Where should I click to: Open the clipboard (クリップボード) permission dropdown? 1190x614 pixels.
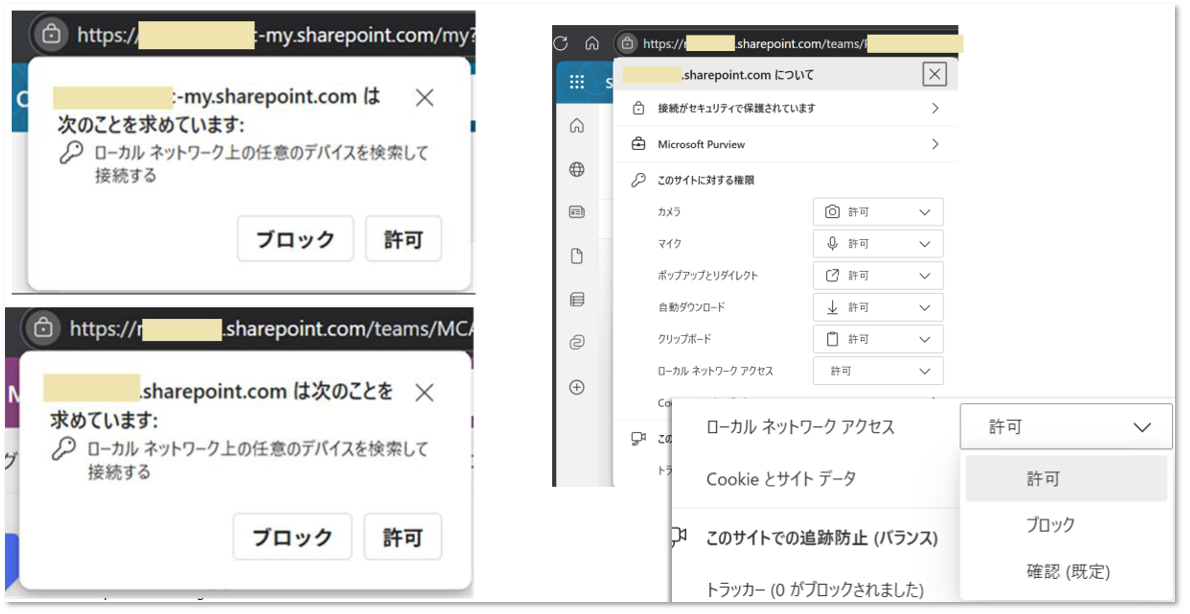coord(878,339)
